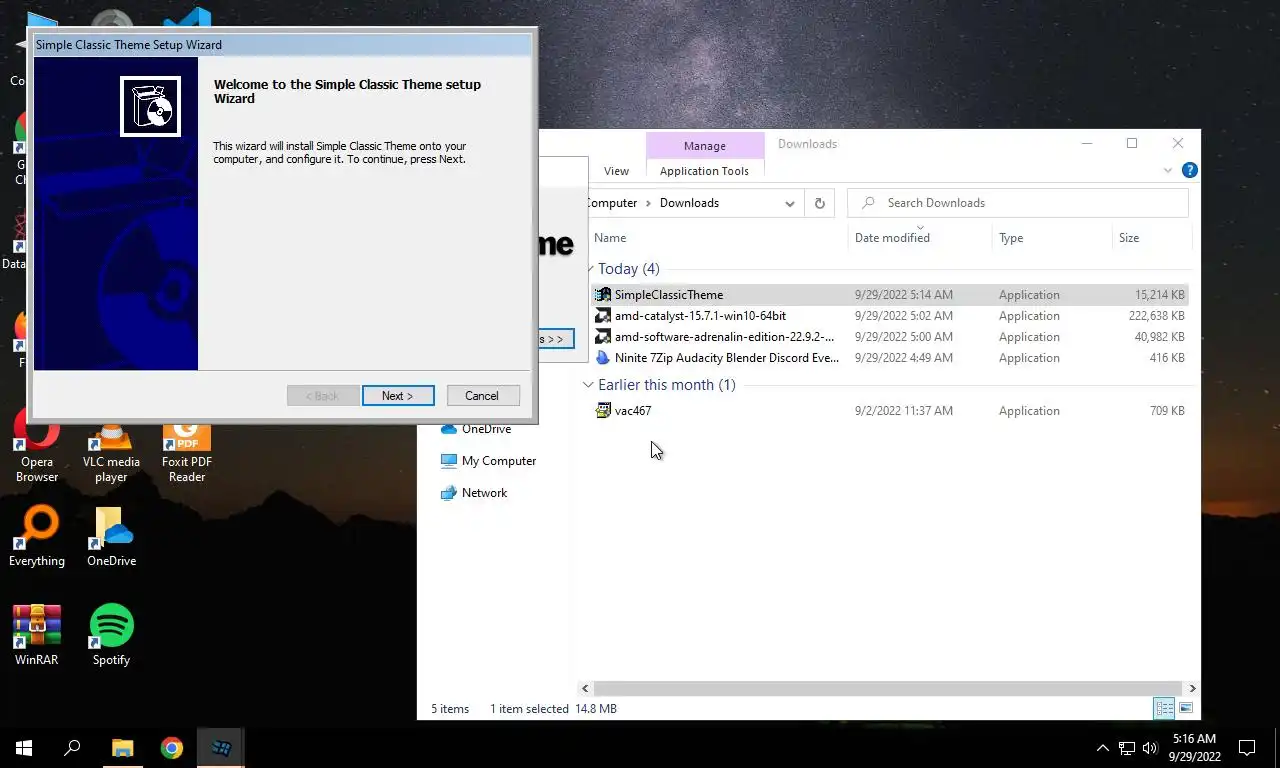Open OneDrive desktop shortcut icon

pos(111,536)
